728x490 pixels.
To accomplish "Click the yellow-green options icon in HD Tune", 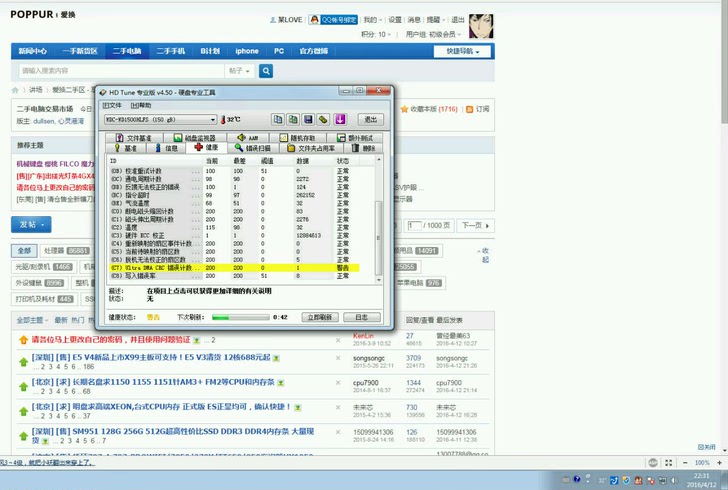I will point(324,119).
